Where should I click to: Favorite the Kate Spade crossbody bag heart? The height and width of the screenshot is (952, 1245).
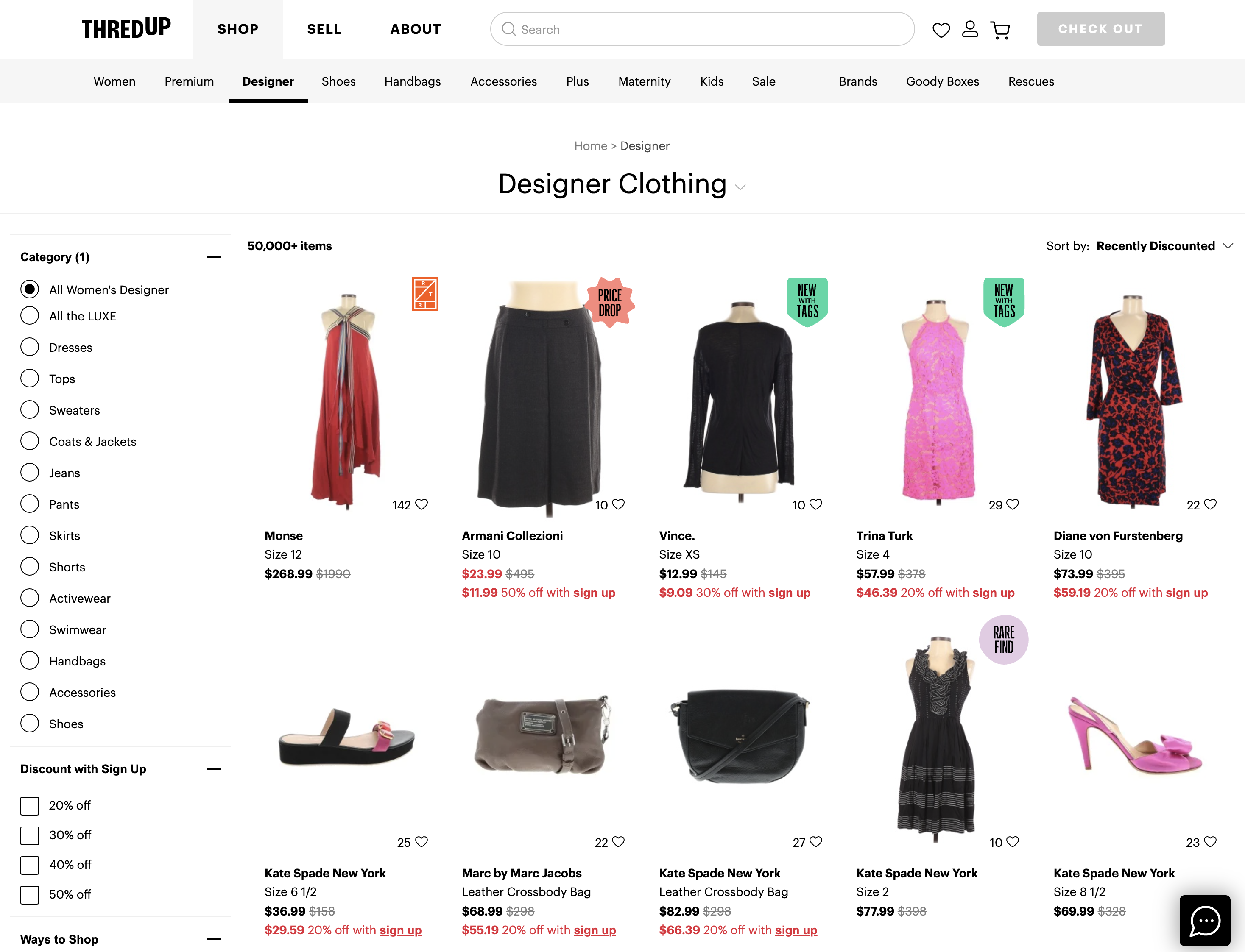816,842
